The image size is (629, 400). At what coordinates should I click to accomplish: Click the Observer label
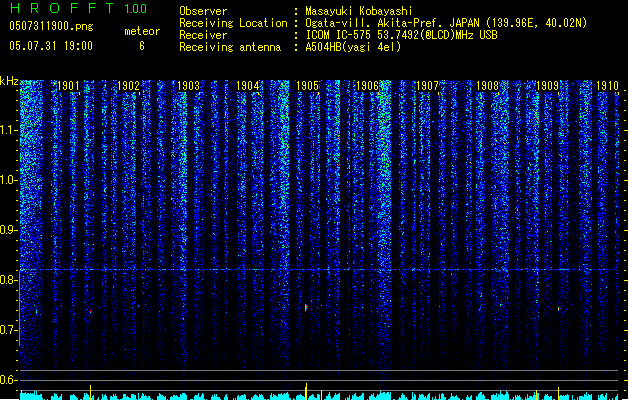[x=203, y=11]
